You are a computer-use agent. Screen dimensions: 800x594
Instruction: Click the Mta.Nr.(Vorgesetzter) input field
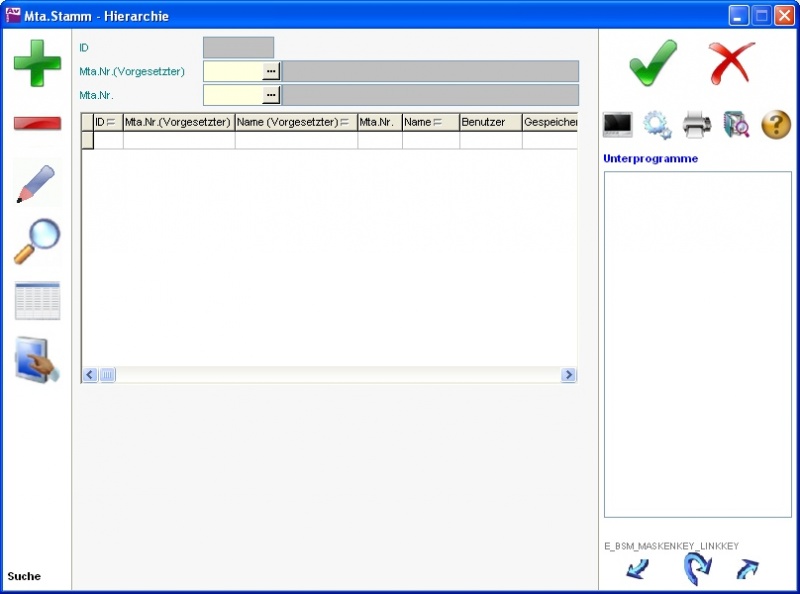[x=233, y=71]
